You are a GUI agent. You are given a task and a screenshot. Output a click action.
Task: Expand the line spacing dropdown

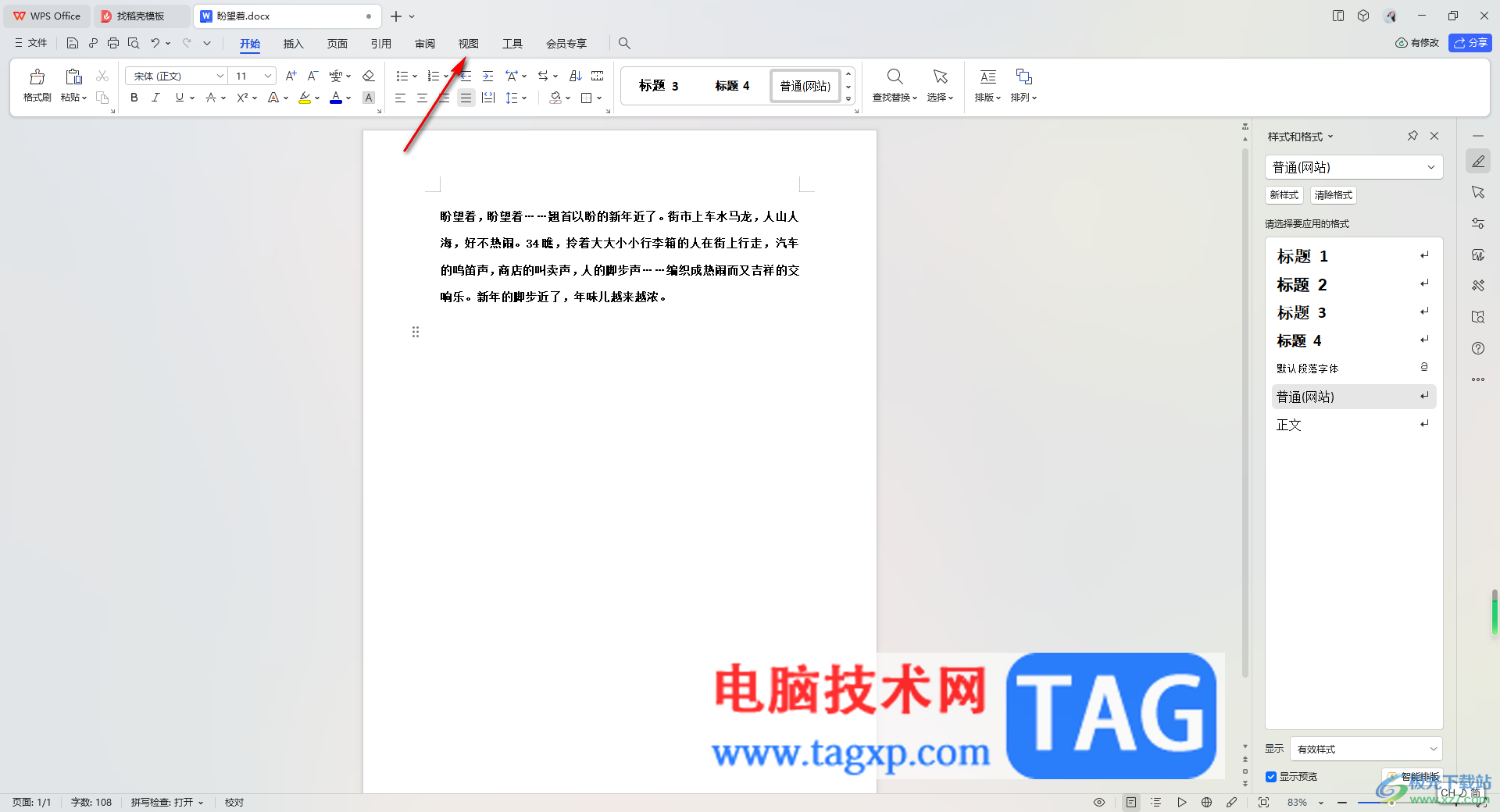point(524,98)
